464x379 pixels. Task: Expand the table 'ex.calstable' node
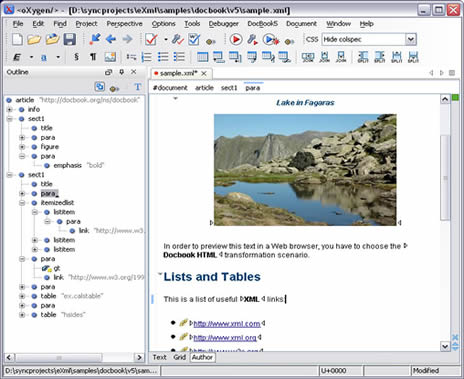(22, 296)
